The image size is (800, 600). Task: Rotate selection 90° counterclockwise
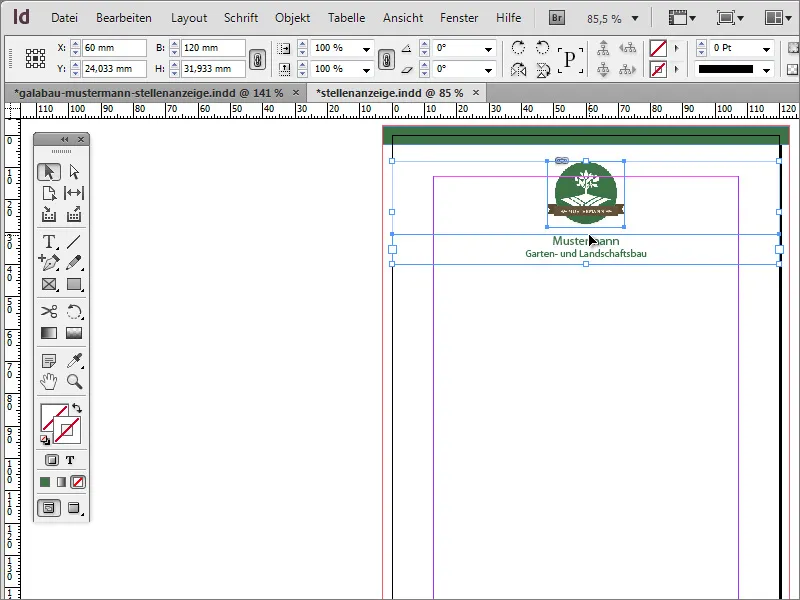(543, 48)
